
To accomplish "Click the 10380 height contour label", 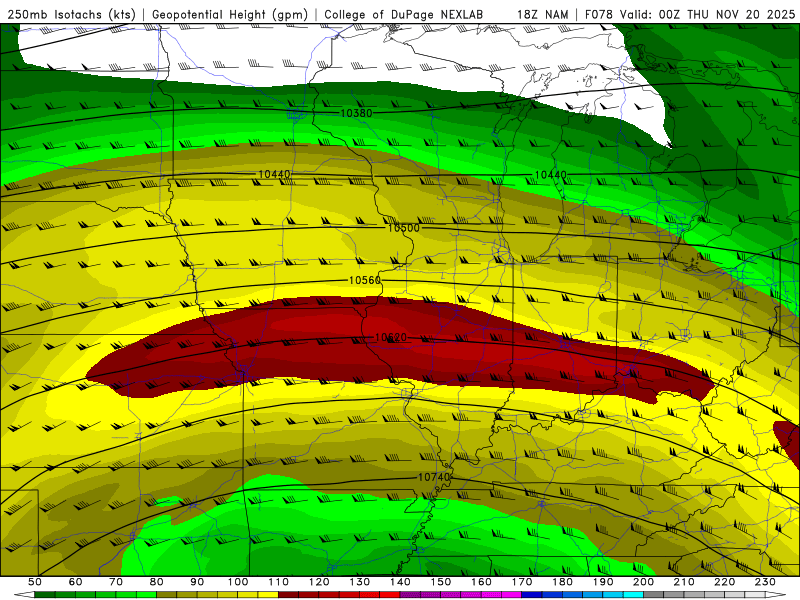I will point(356,113).
